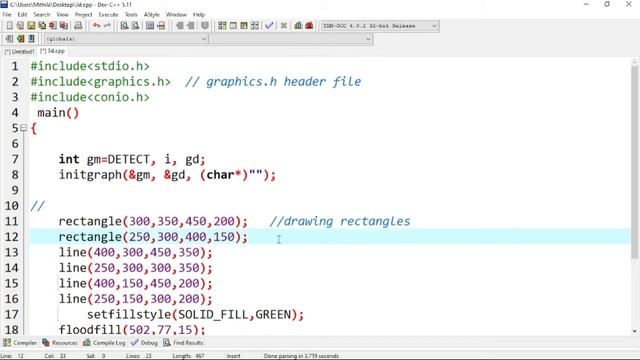Click 'line(400,300,450,350);' on line 13
The height and width of the screenshot is (360, 640).
pyautogui.click(x=136, y=252)
